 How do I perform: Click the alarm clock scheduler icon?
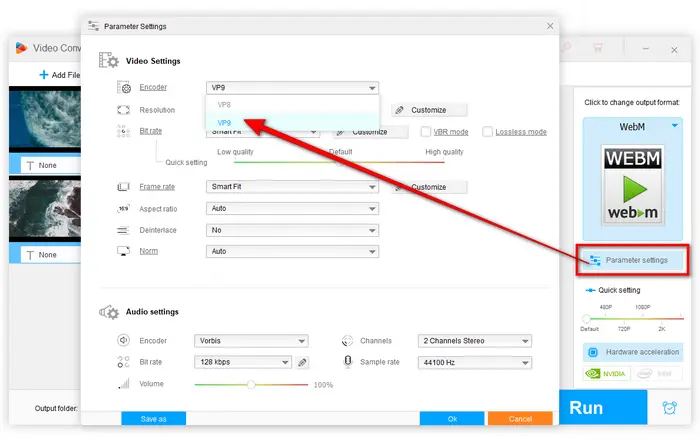coord(669,407)
